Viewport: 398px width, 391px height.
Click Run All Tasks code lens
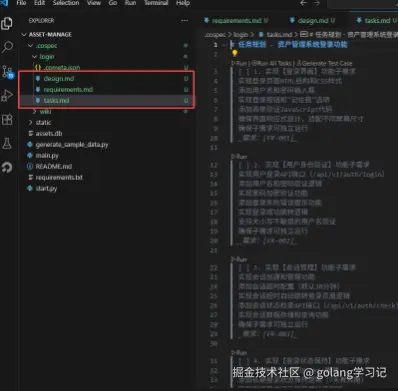tap(272, 63)
